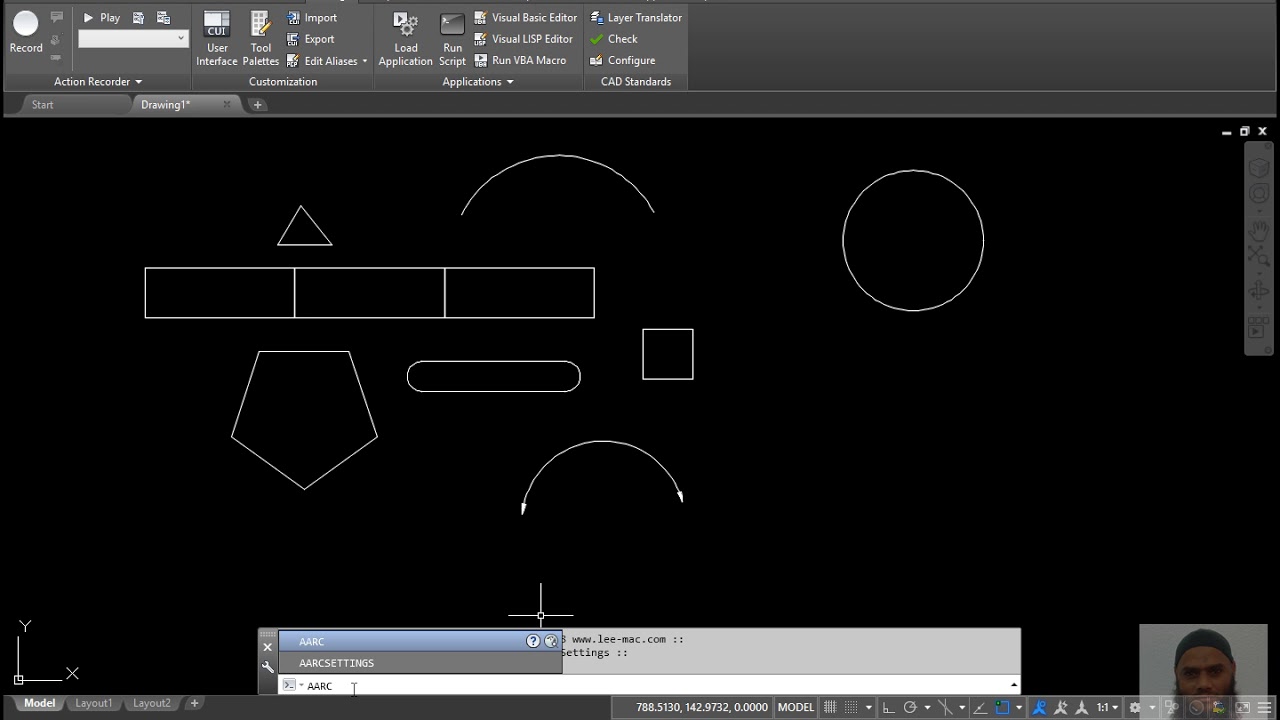Expand the Applications panel

tap(478, 82)
